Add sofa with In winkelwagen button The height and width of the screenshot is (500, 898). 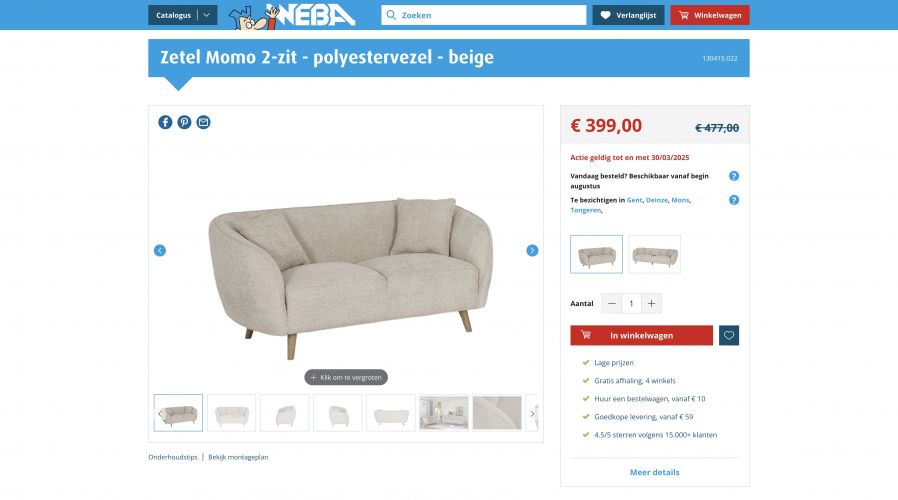(641, 336)
